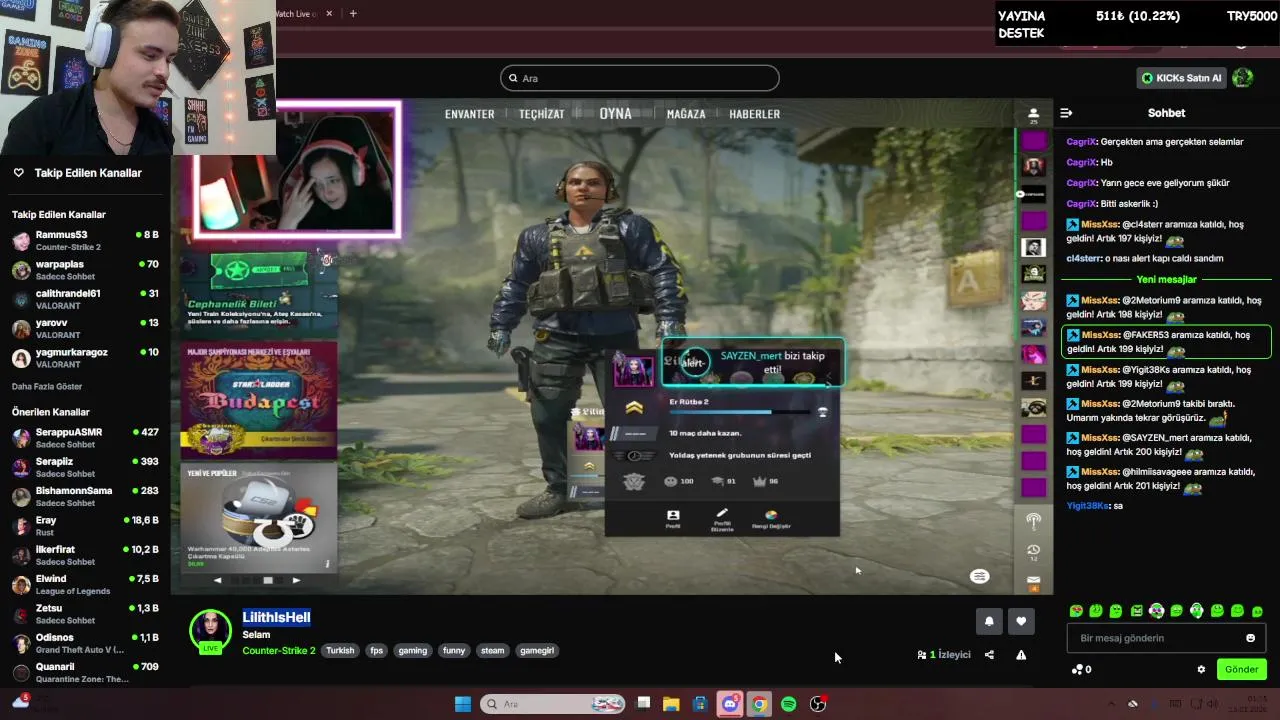Image resolution: width=1280 pixels, height=720 pixels.
Task: Open the Elwind recommended channel
Action: 85,584
